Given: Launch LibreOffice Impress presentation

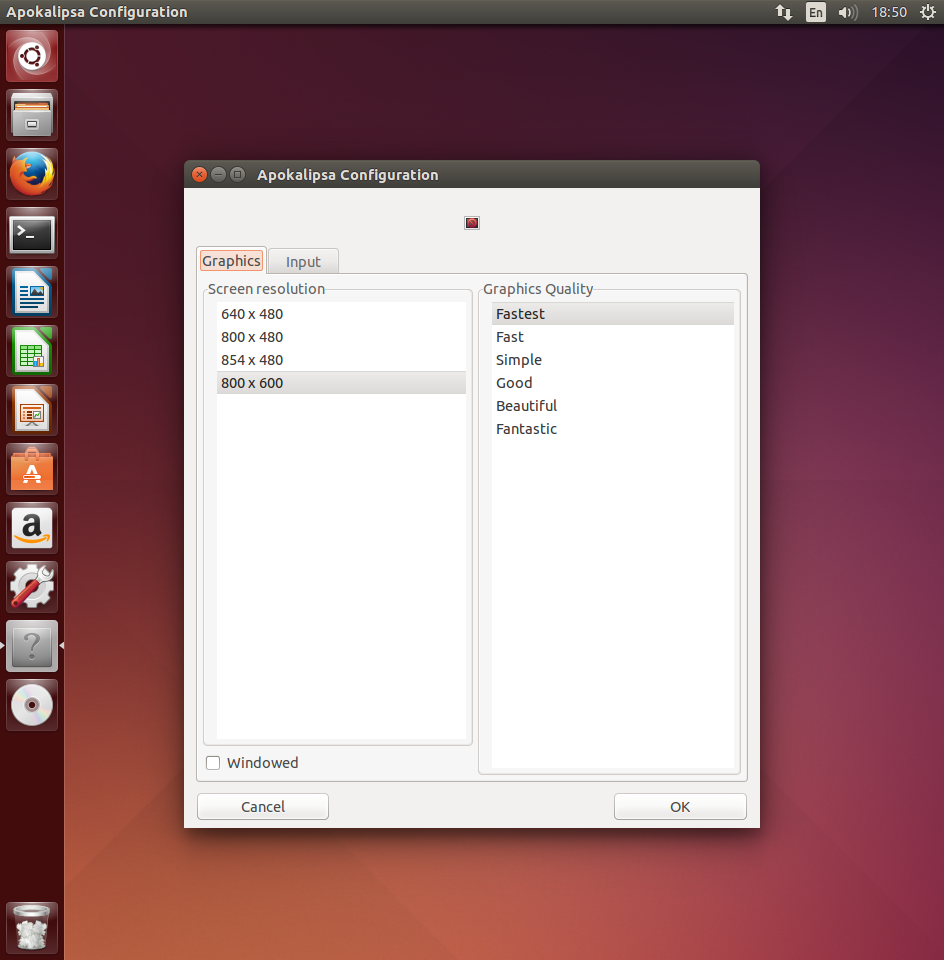Looking at the screenshot, I should (32, 410).
